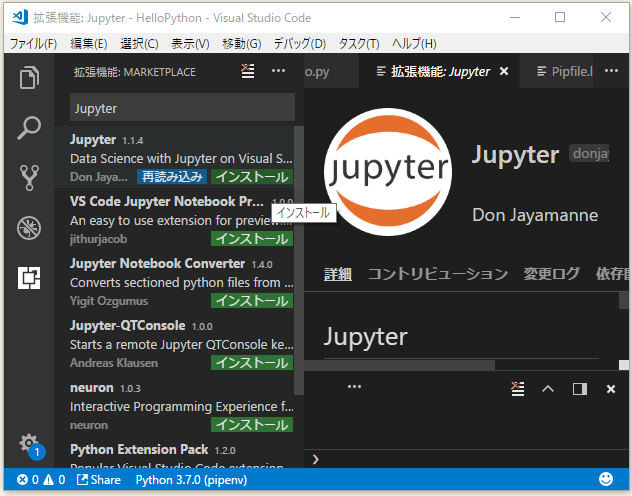Click the warnings count in status bar
This screenshot has height=496, width=632.
pyautogui.click(x=54, y=480)
